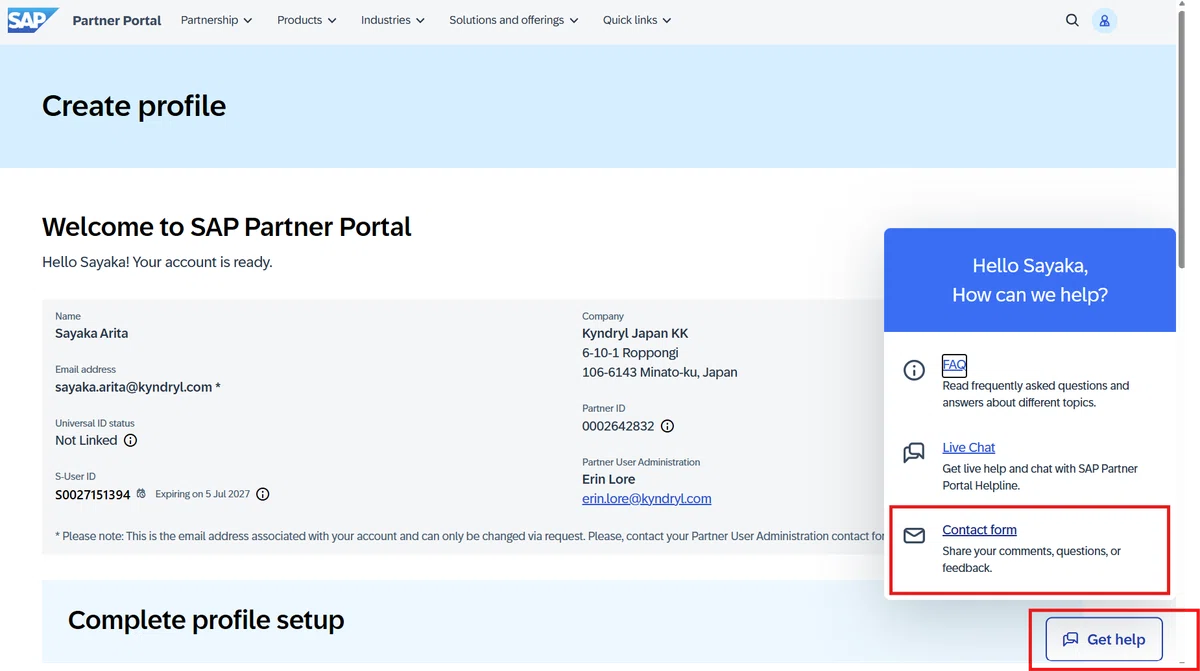The image size is (1200, 671).
Task: Show info icon next to Not Linked
Action: (x=130, y=440)
